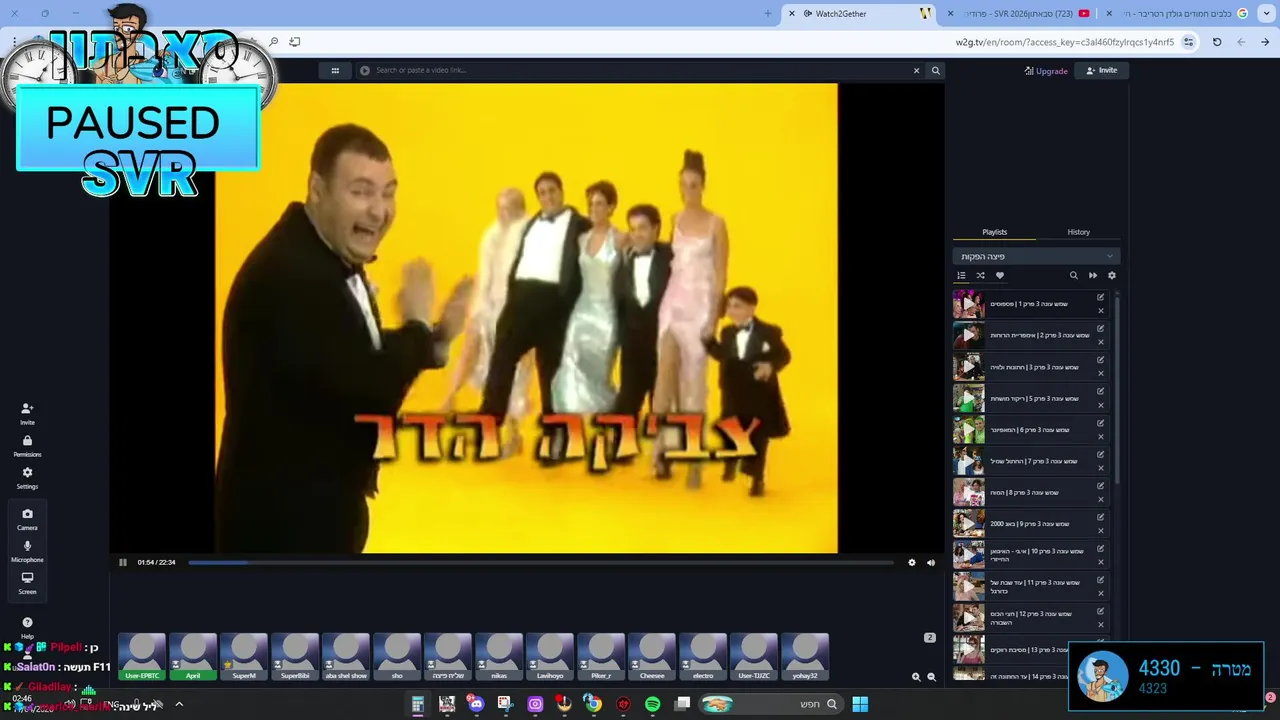Edit playlist entry for episode 1
This screenshot has height=720, width=1280.
pos(1101,297)
